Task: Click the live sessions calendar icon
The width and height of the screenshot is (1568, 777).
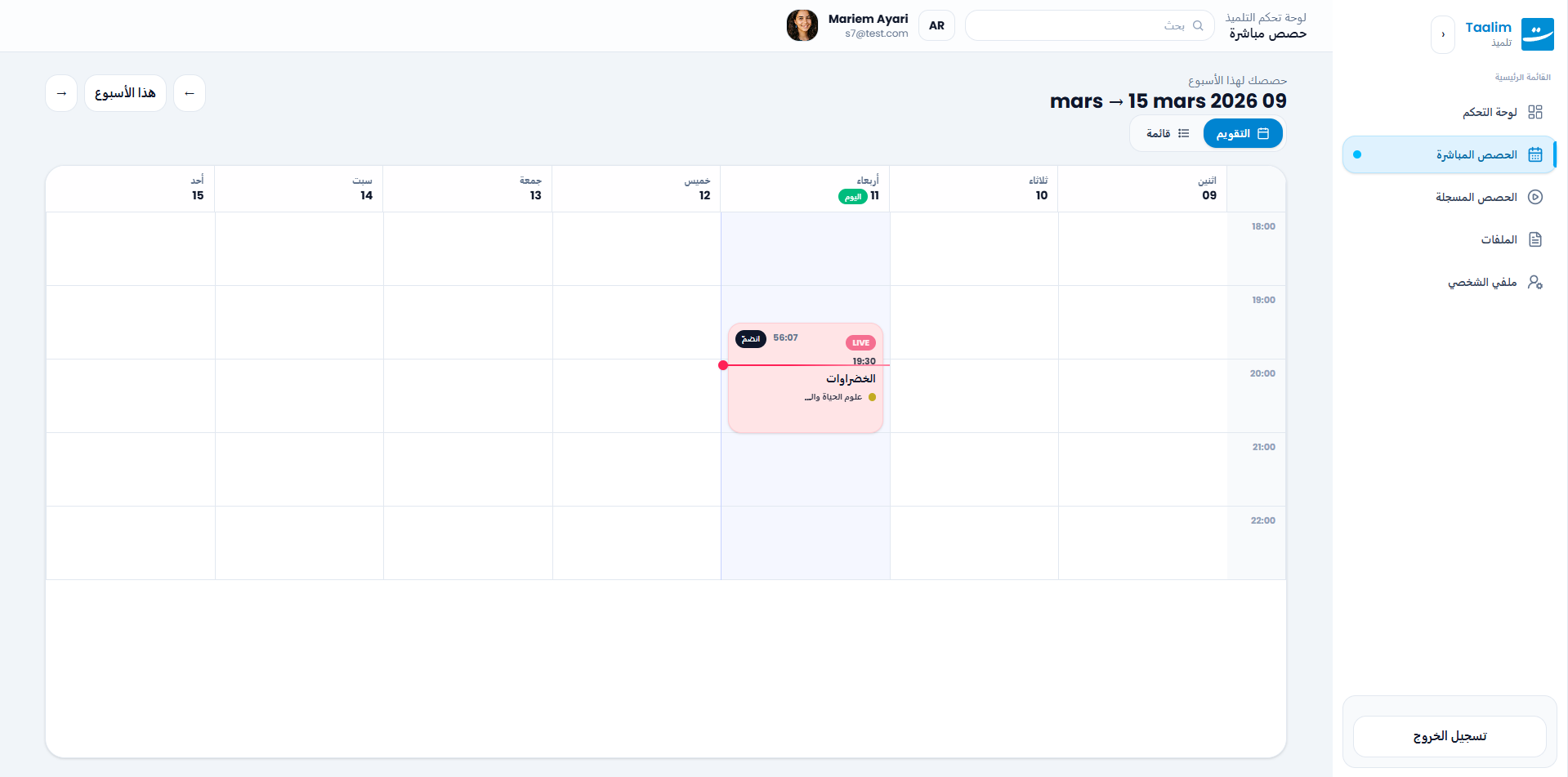Action: point(1535,154)
